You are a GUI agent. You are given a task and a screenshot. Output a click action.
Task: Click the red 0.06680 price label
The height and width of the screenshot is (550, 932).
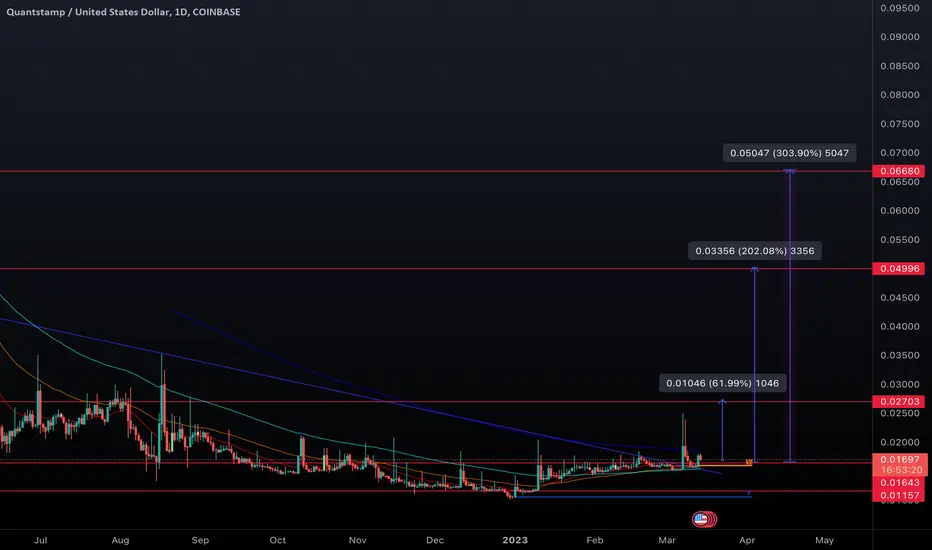tap(899, 171)
